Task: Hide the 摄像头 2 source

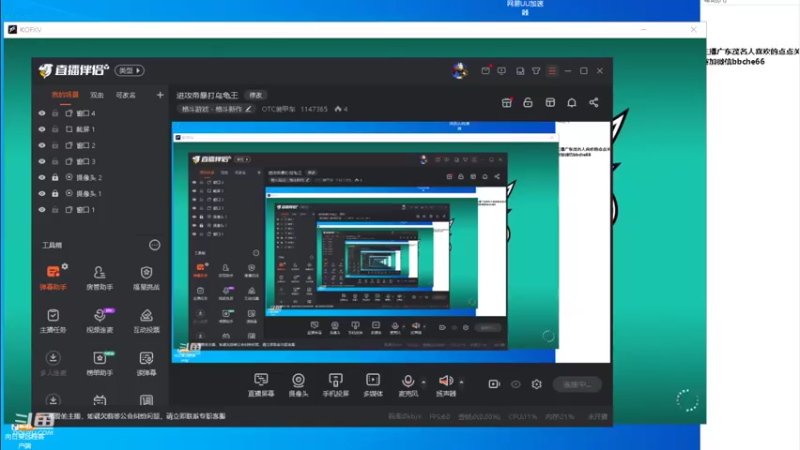Action: coord(42,178)
